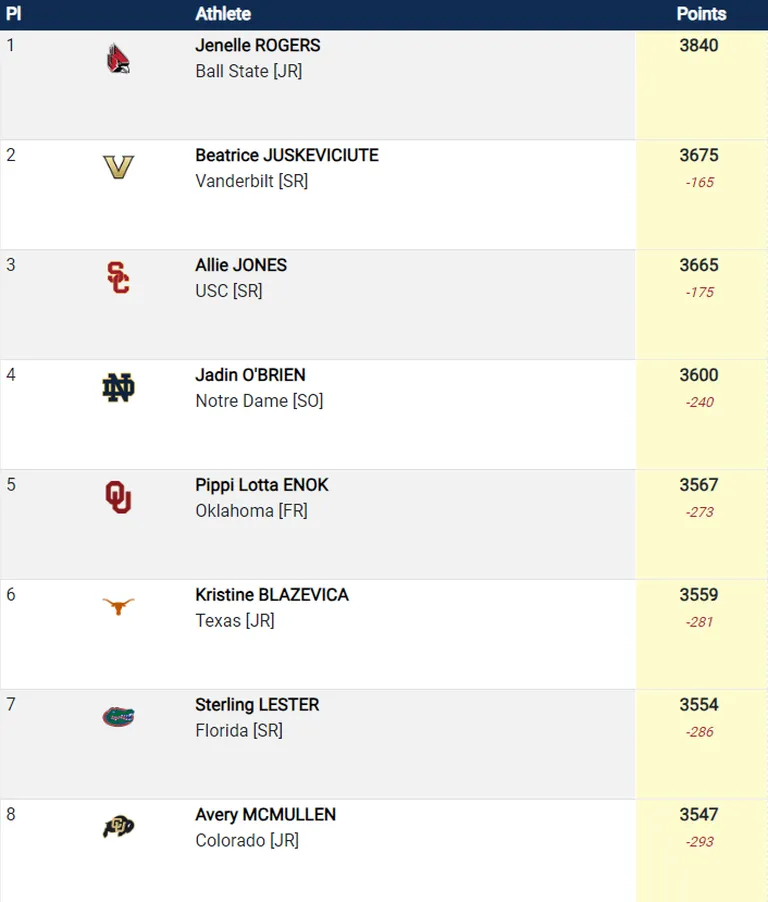Open Jenelle ROGERS athlete profile
Image resolution: width=768 pixels, height=902 pixels.
tap(258, 45)
